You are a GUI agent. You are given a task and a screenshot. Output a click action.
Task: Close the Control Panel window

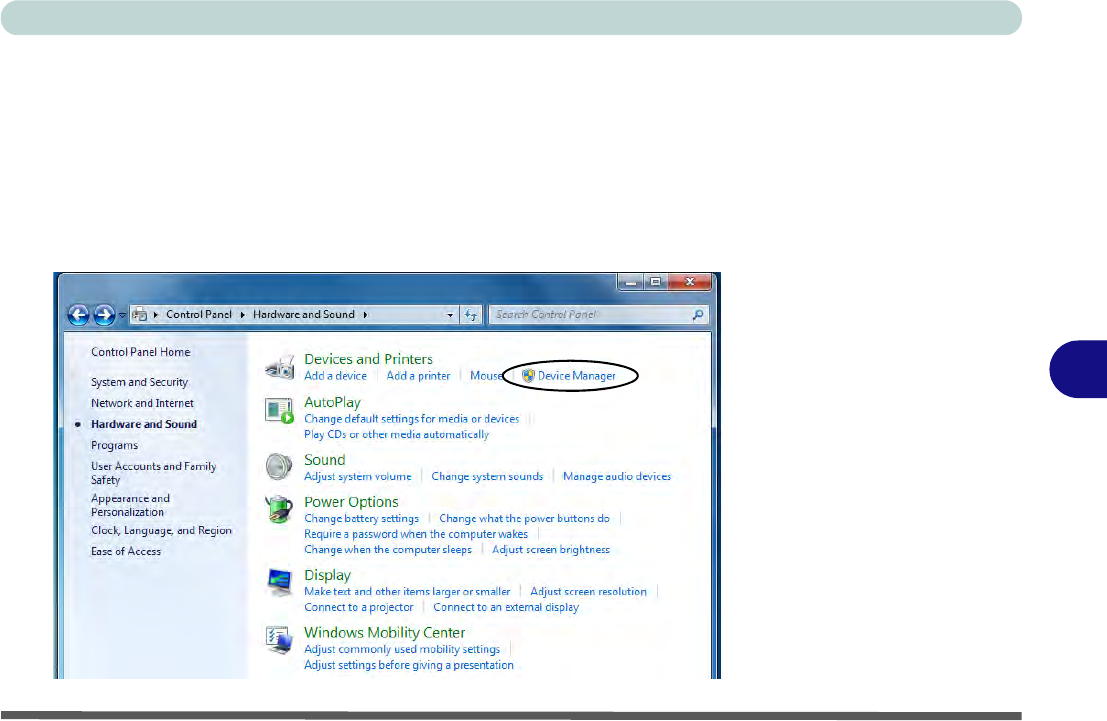(690, 282)
